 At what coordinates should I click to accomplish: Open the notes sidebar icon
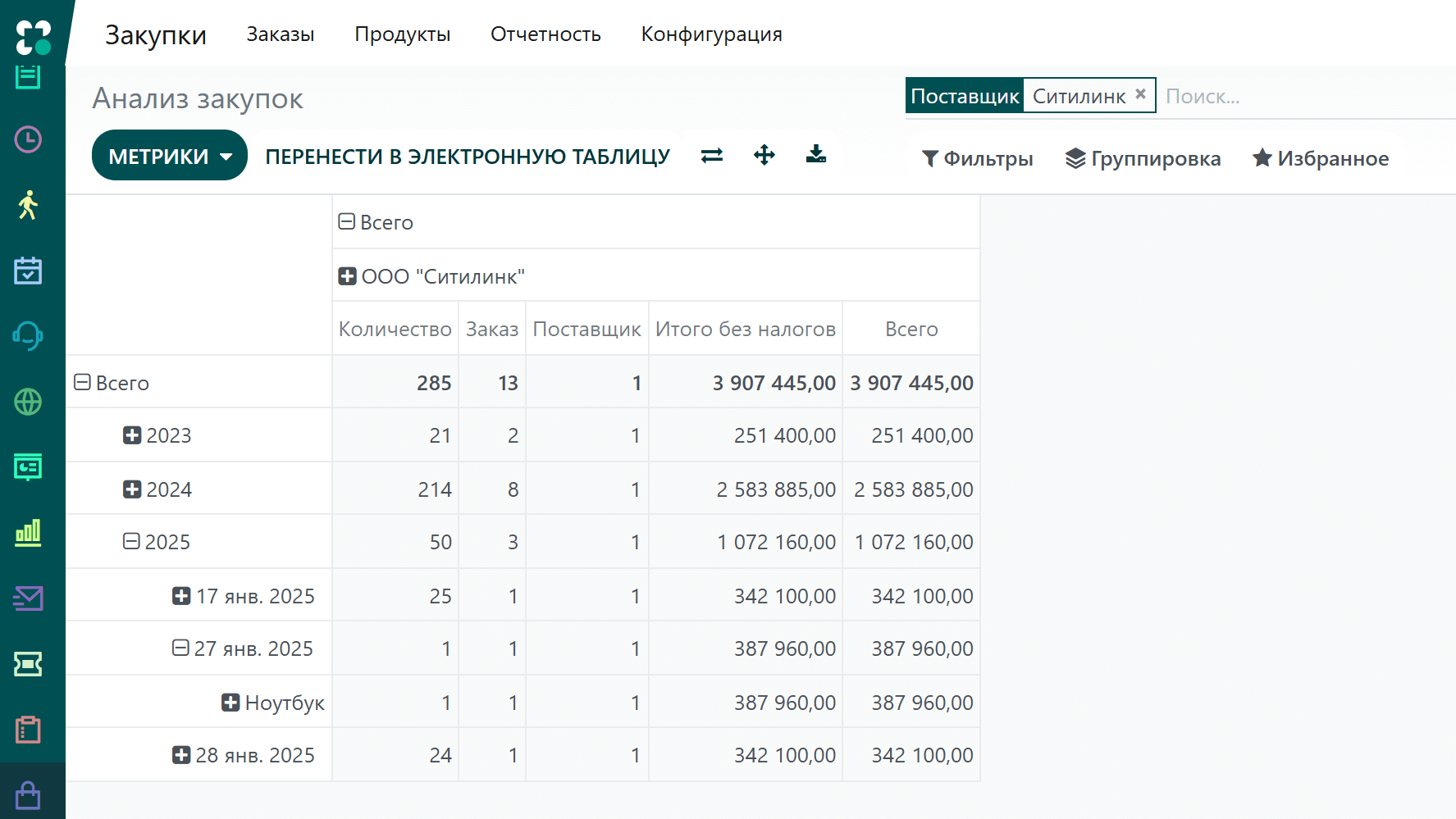28,76
